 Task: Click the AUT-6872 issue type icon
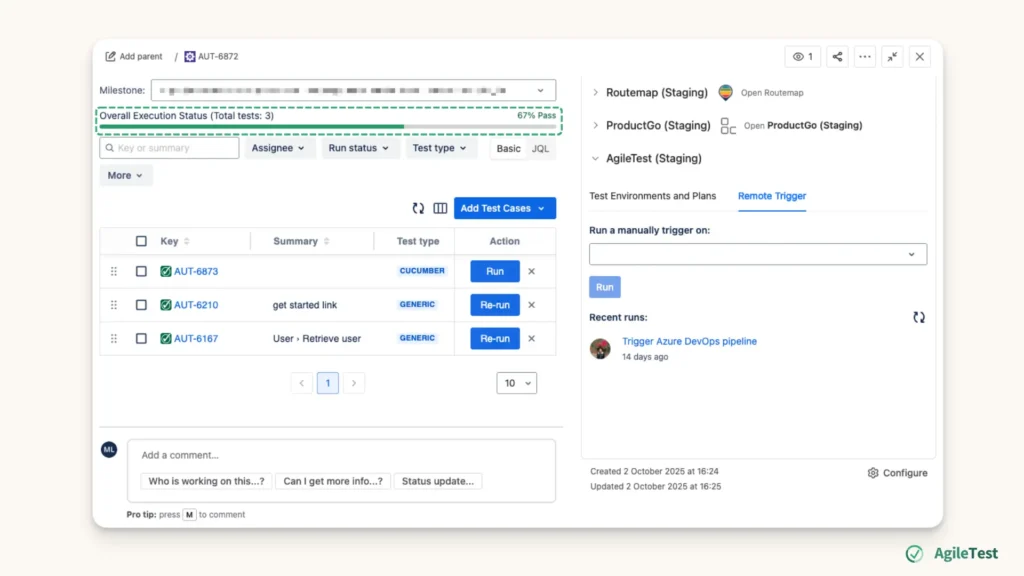(189, 56)
